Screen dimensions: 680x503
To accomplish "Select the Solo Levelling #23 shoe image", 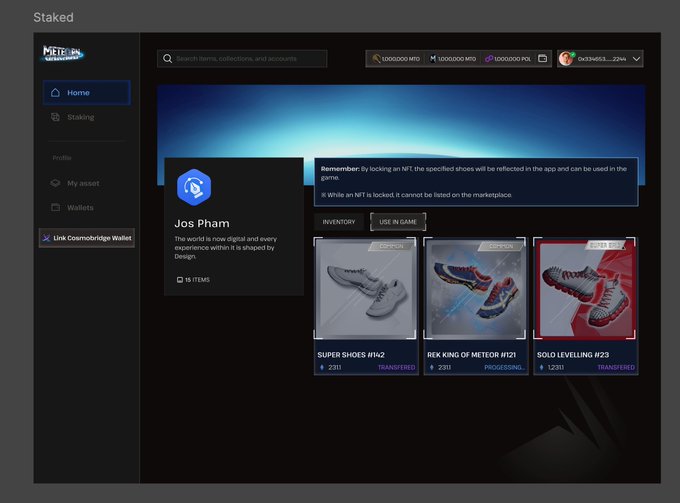I will [x=585, y=290].
